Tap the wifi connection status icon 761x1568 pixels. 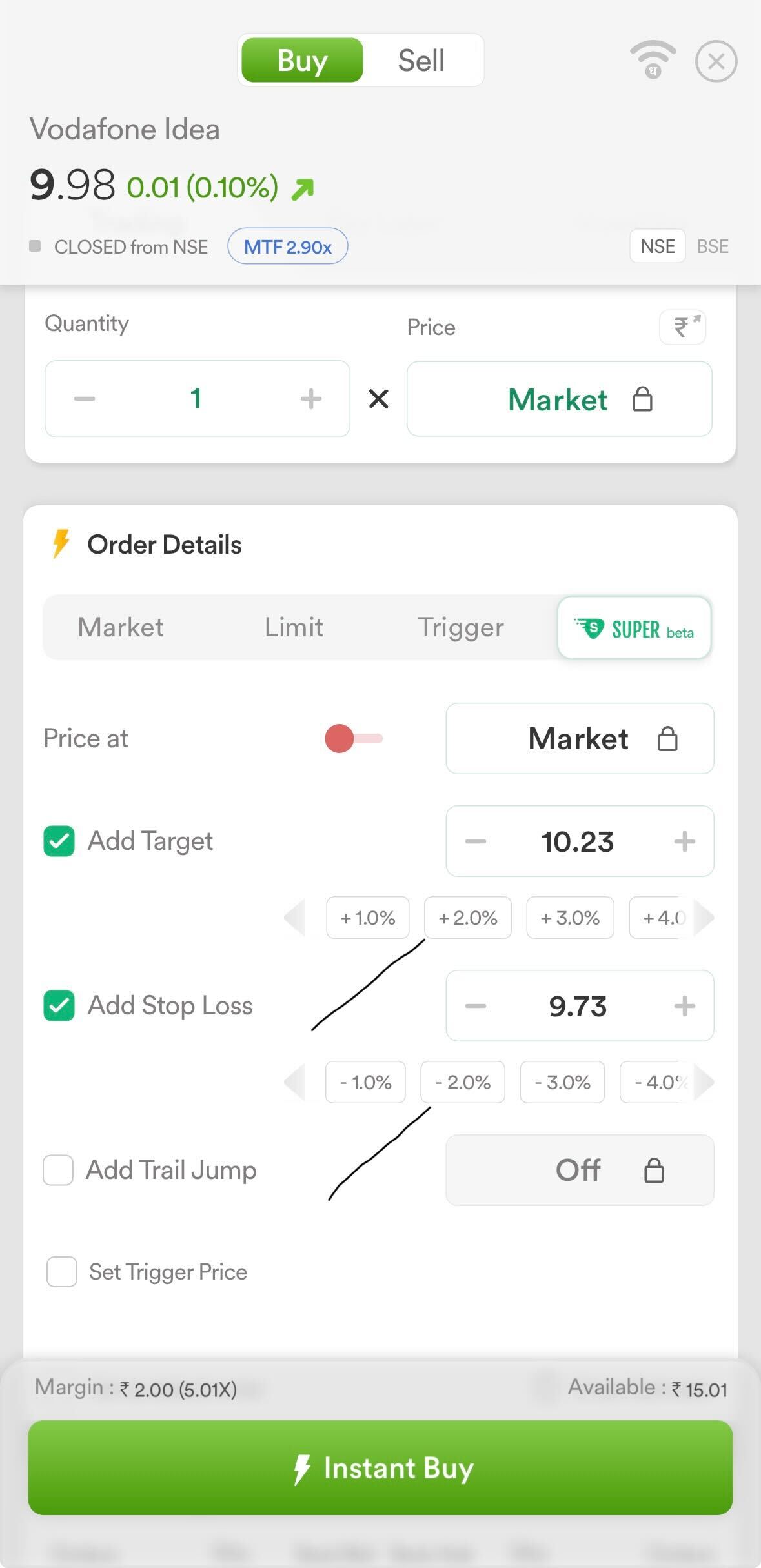click(x=653, y=60)
